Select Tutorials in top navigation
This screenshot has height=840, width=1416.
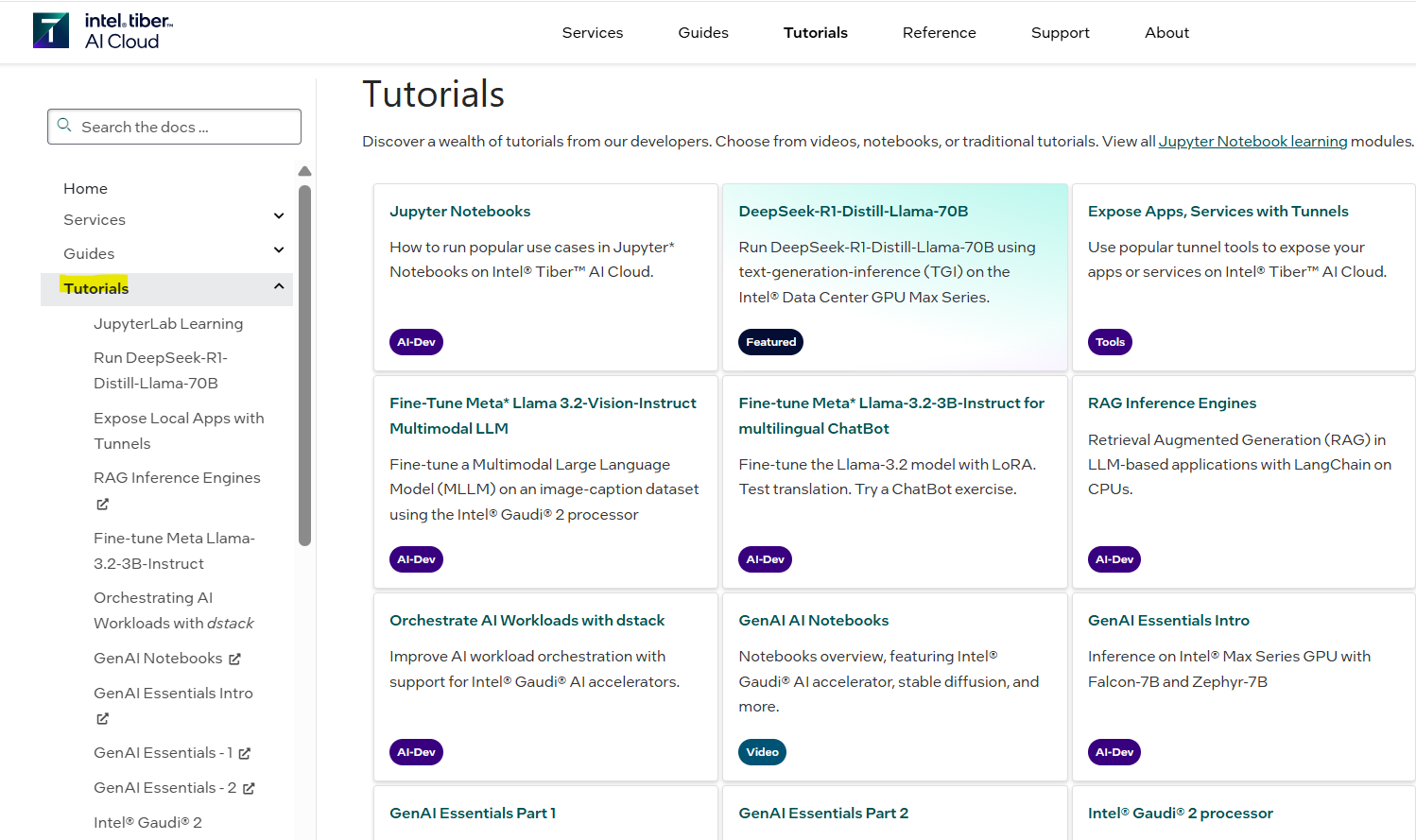click(816, 32)
